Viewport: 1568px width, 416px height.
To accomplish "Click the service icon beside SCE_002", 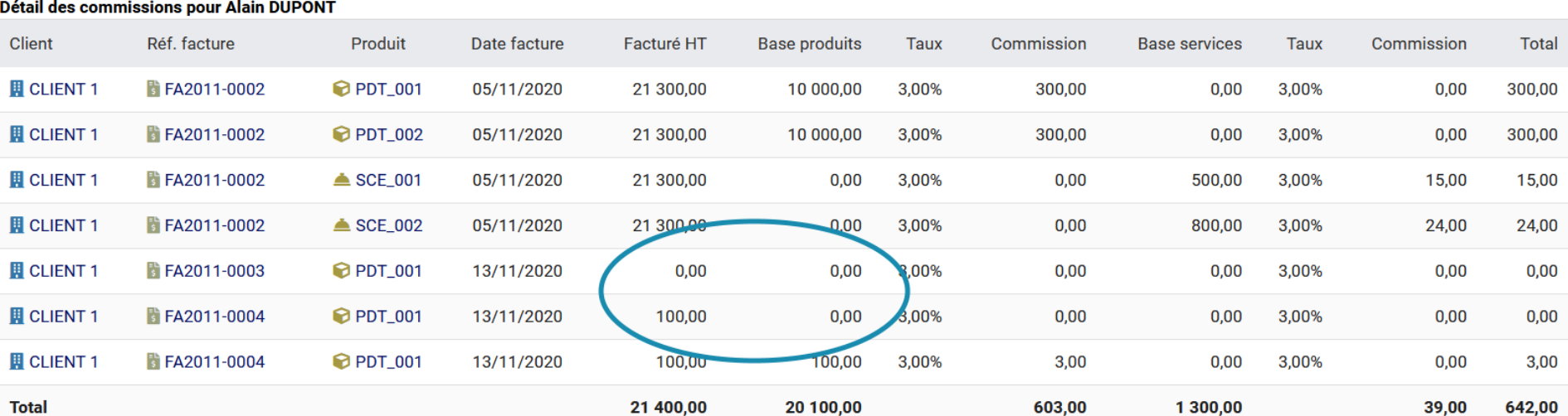I will (x=341, y=225).
